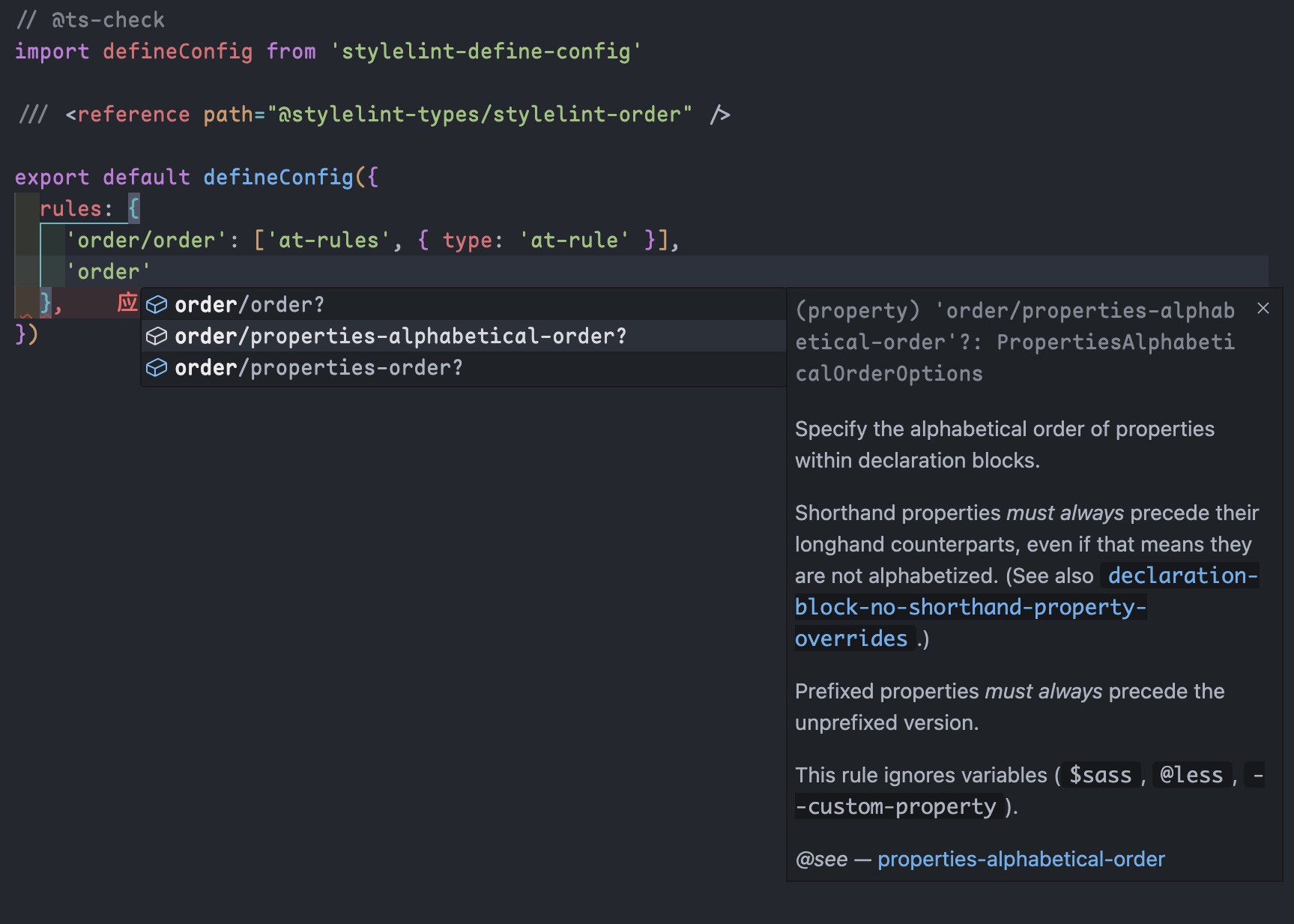Click the $sass inline code
This screenshot has width=1294, height=924.
coord(1100,775)
